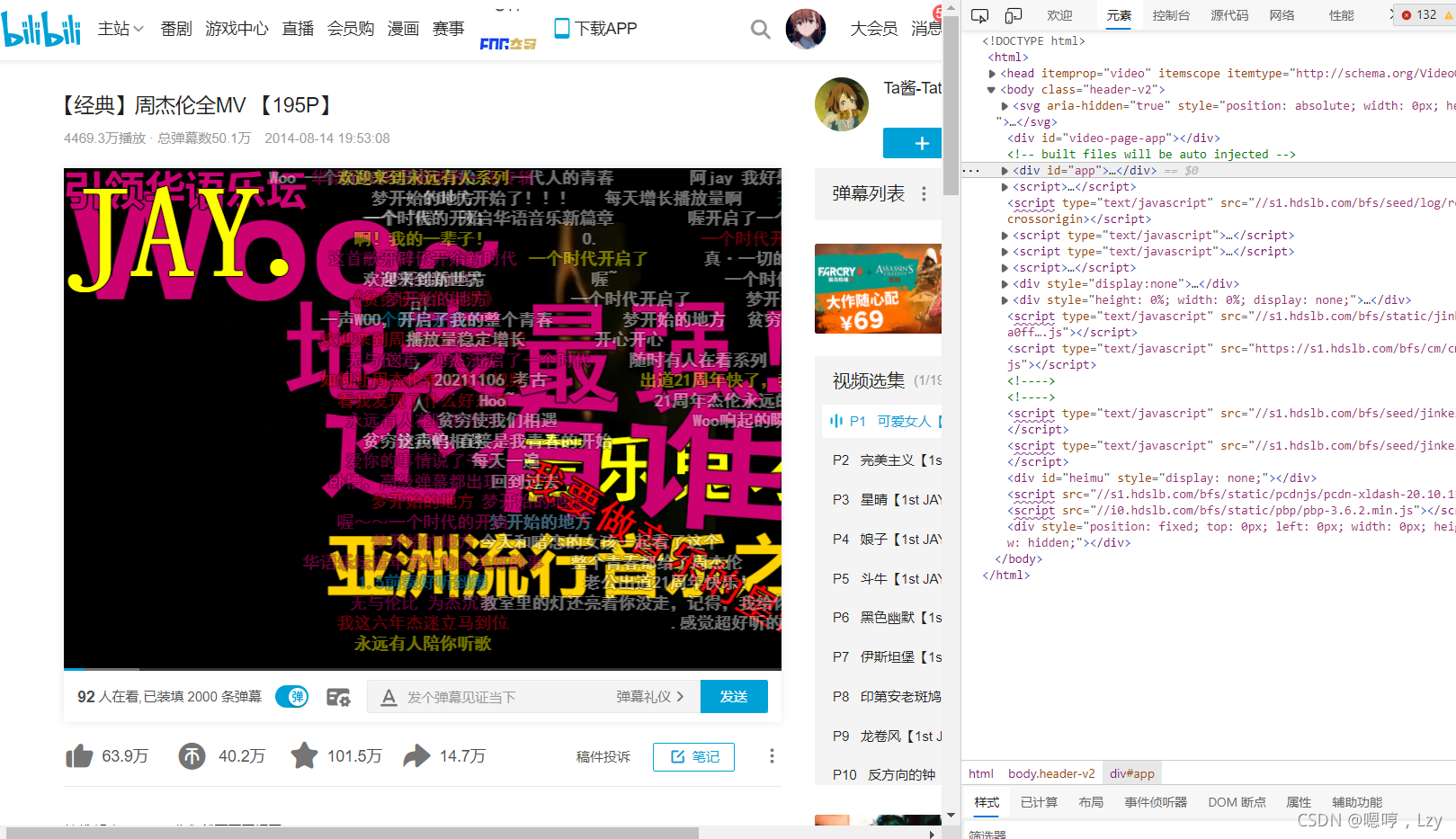Viewport: 1456px width, 839px height.
Task: Select episode P3 星晴
Action: [883, 500]
